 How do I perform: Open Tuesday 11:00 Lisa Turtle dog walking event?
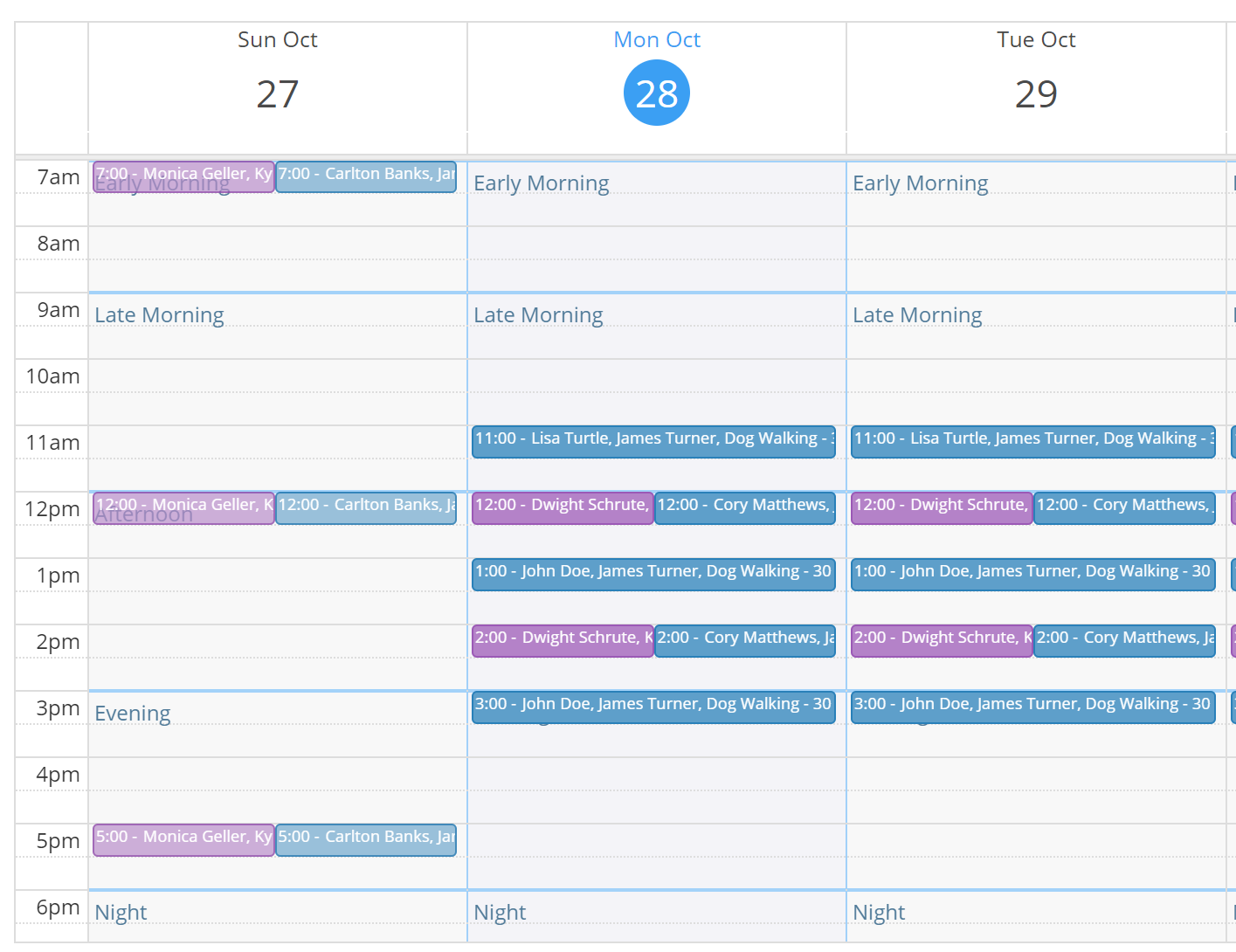click(1032, 442)
